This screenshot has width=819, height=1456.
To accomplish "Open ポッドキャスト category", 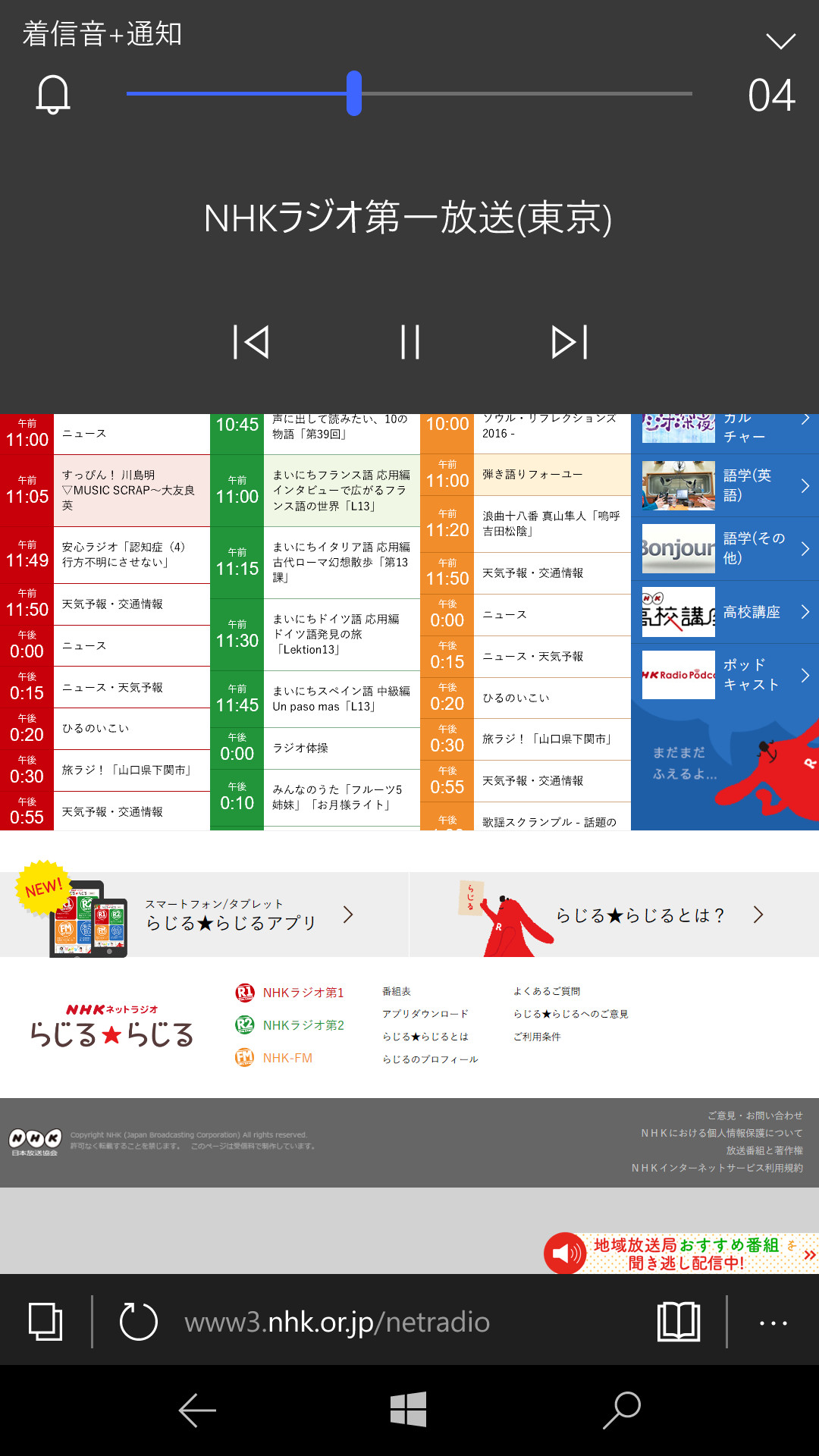I will (x=725, y=675).
